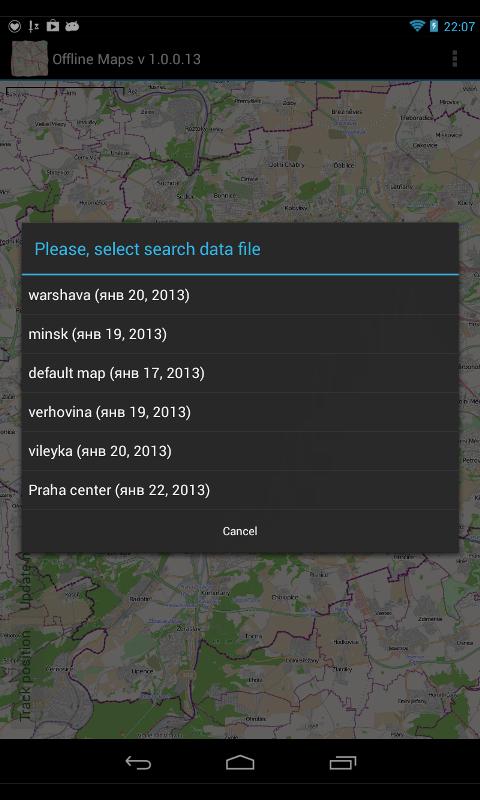Open the recent apps navigation button
480x800 pixels.
pyautogui.click(x=342, y=763)
